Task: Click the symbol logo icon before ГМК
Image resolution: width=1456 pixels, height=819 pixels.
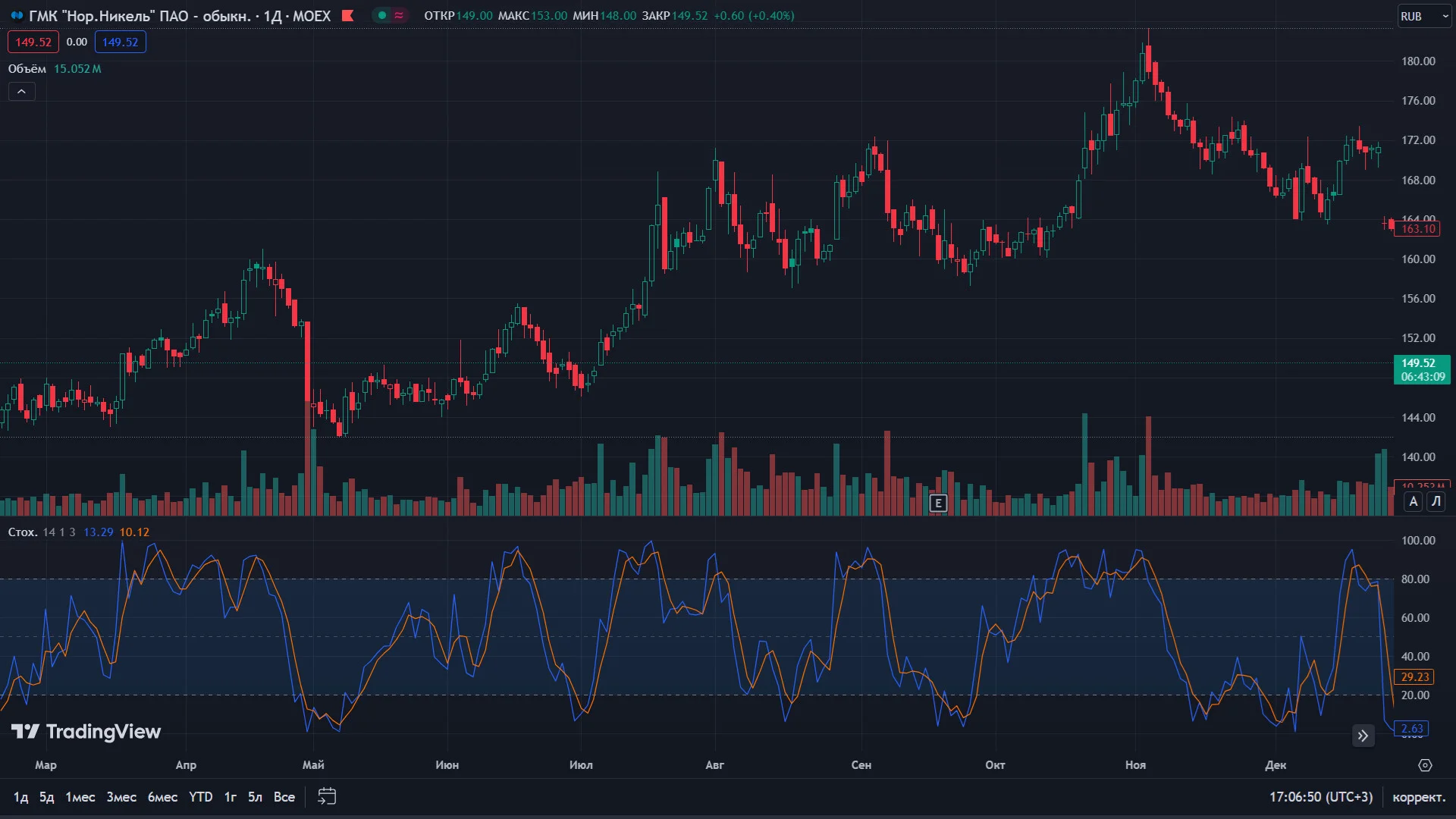Action: [17, 15]
